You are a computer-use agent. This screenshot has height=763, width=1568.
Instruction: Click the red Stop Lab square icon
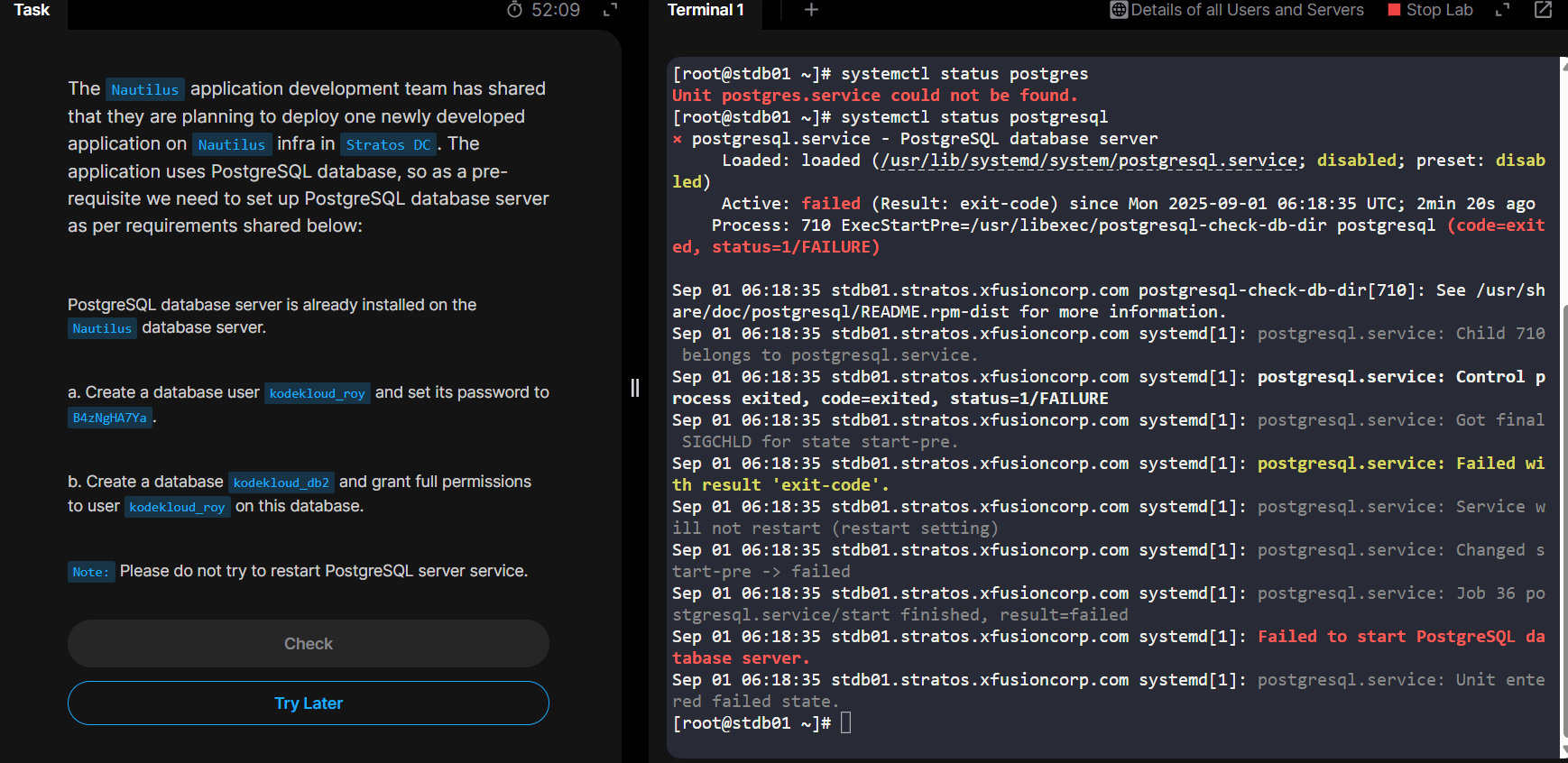(x=1394, y=10)
